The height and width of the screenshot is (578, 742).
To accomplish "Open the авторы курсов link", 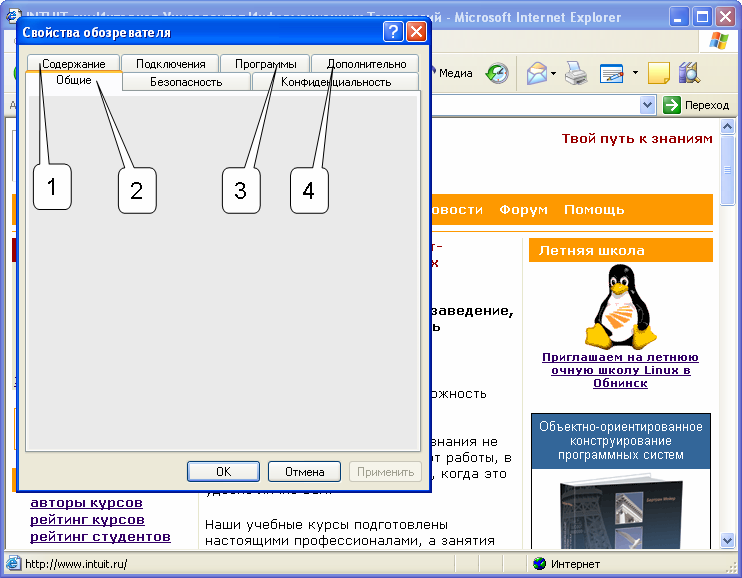I will 87,503.
